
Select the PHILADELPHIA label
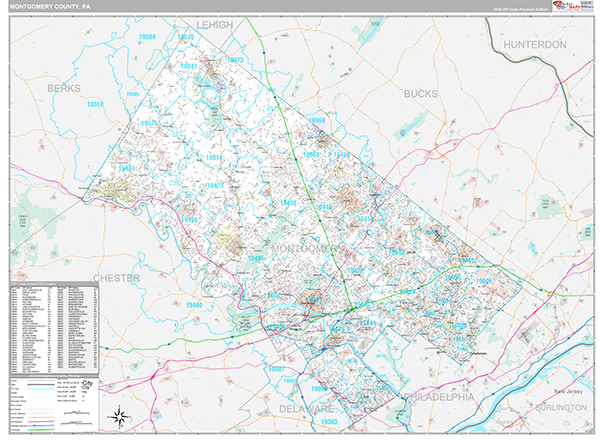pos(437,397)
